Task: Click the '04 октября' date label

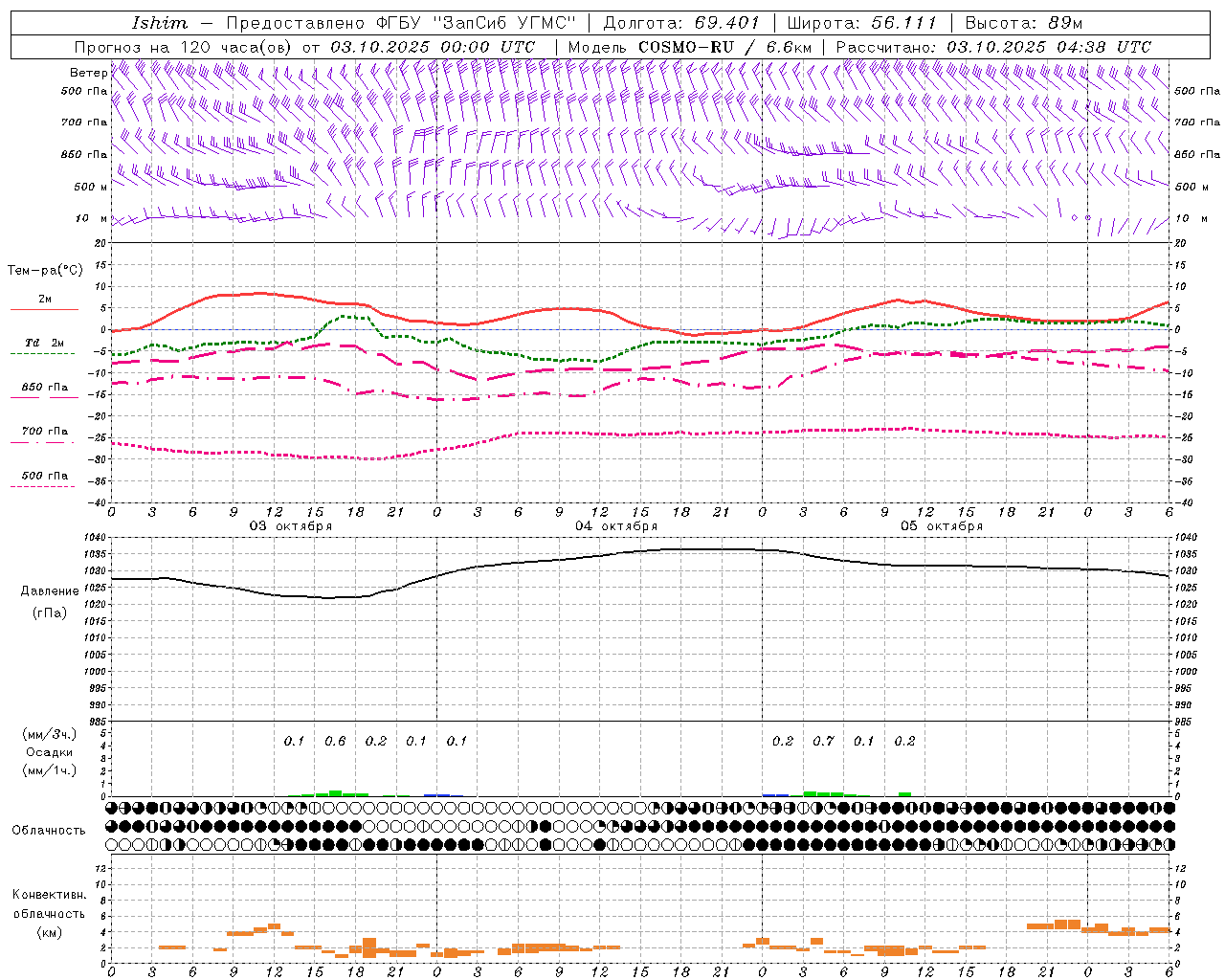Action: (x=616, y=526)
